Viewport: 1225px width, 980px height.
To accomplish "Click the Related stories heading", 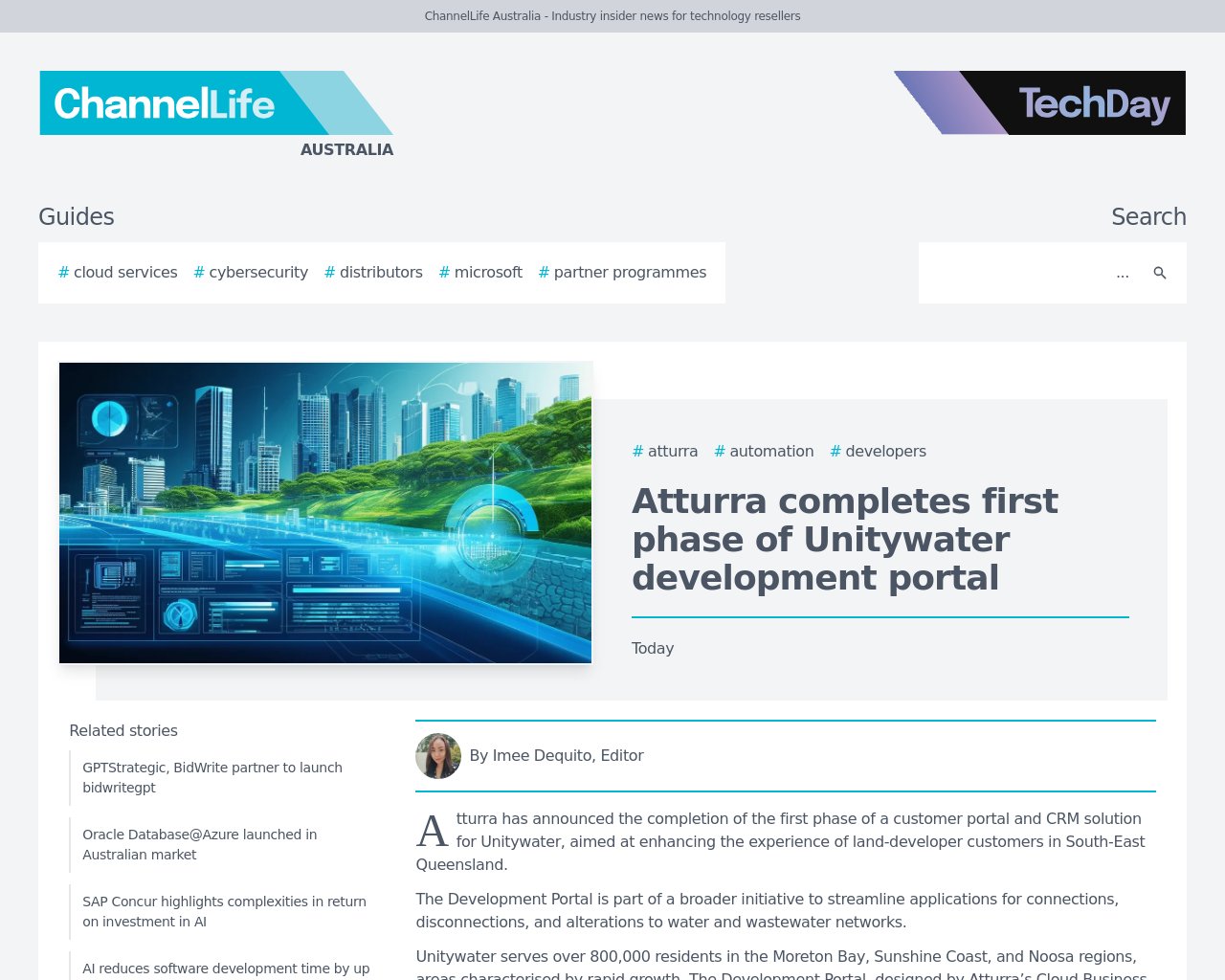I will (x=123, y=730).
